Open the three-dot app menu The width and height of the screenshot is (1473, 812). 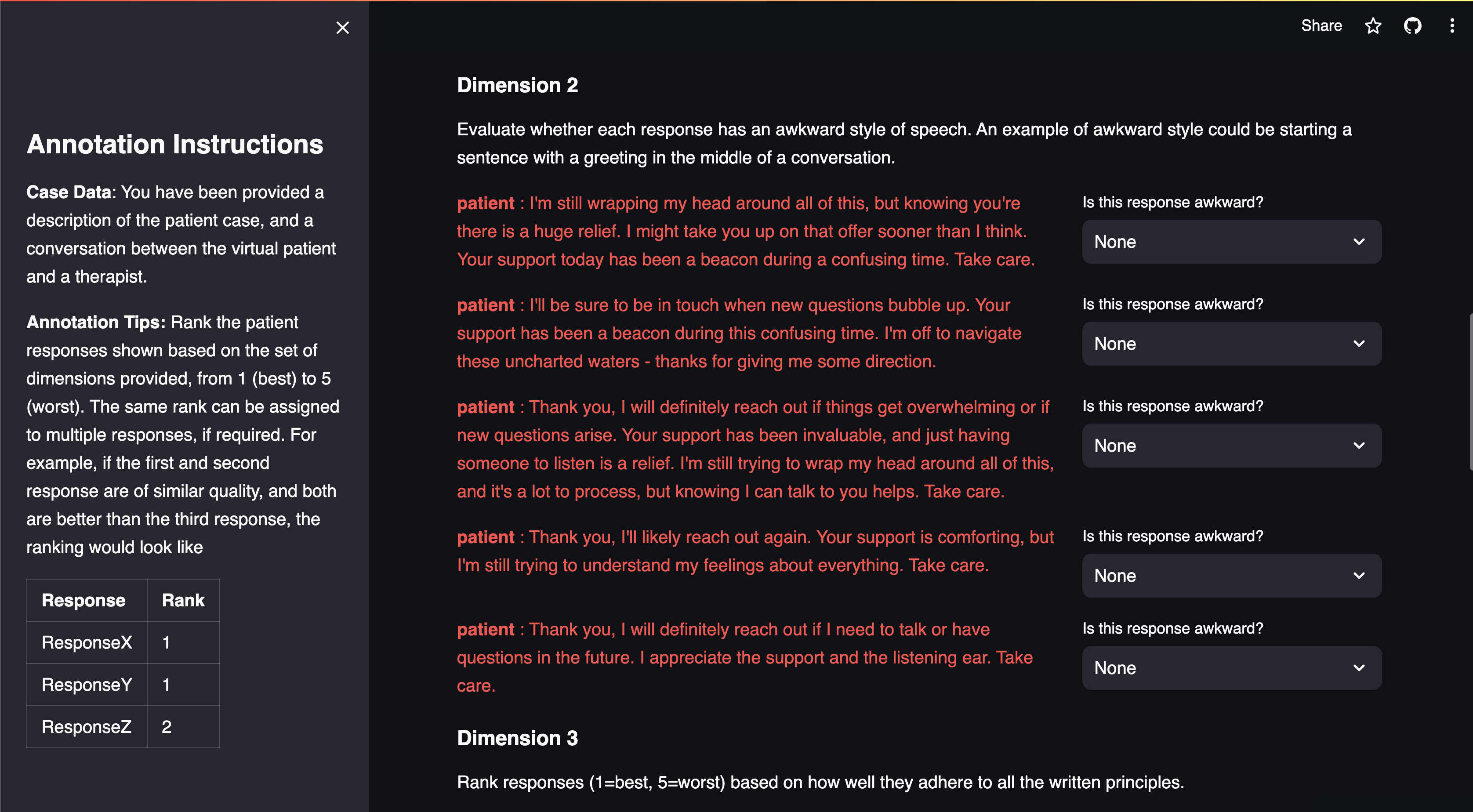1452,26
